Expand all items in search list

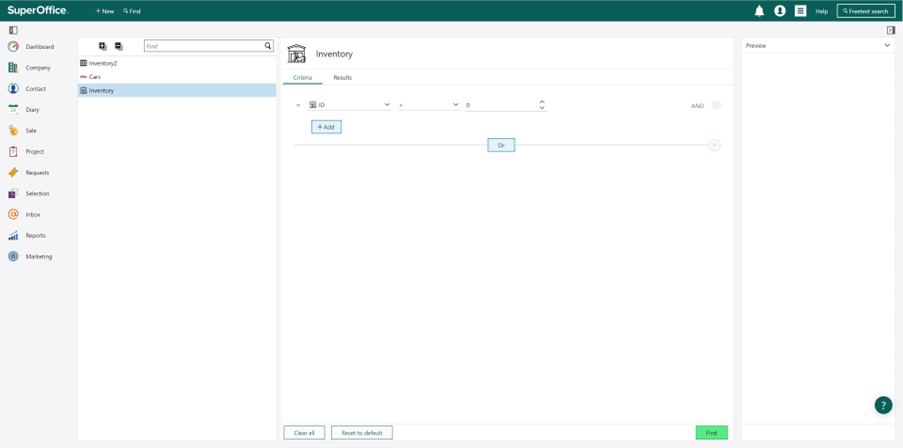pos(103,46)
